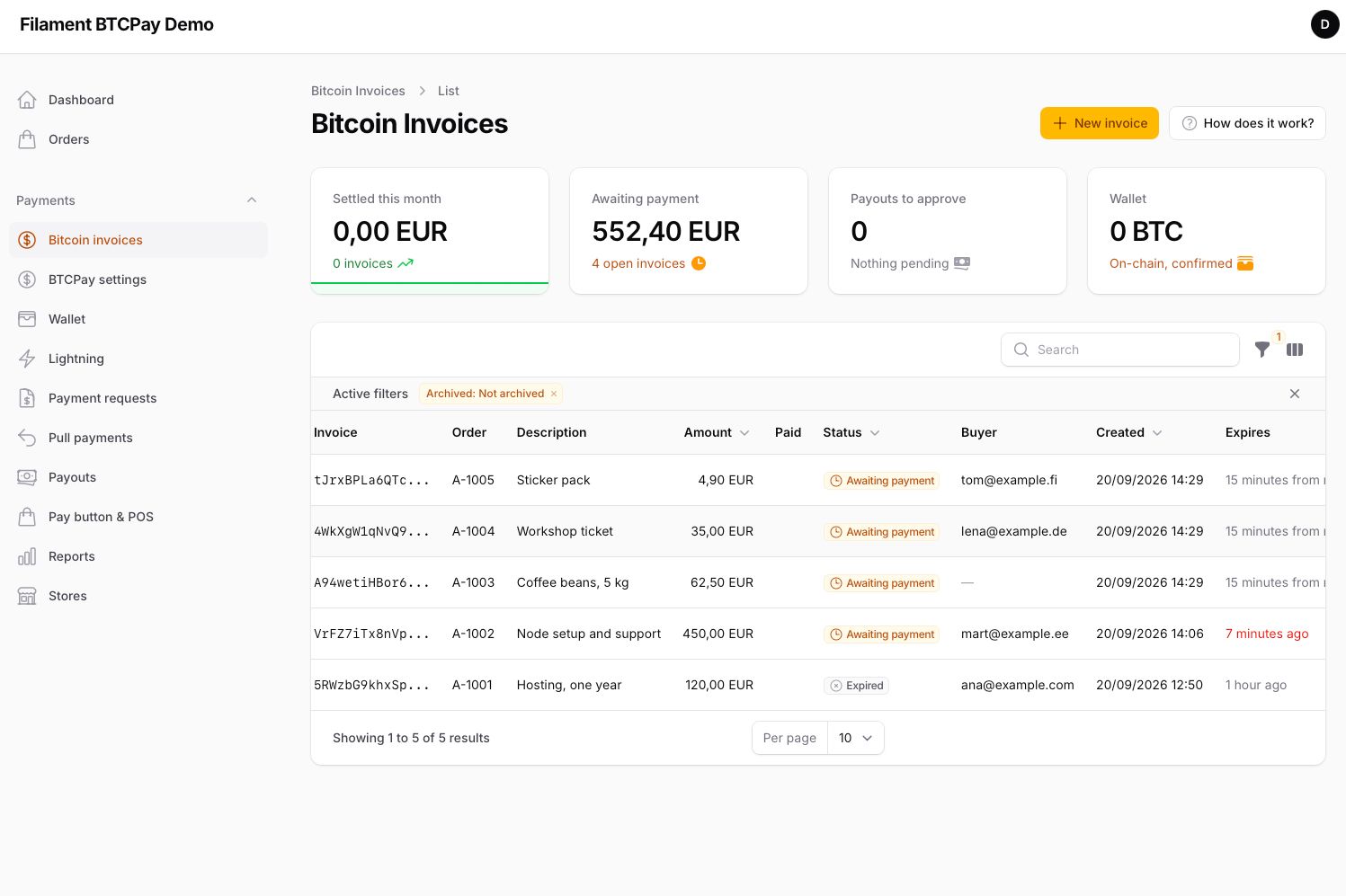The height and width of the screenshot is (896, 1346).
Task: Click the Pull payments arrow icon
Action: 27,438
